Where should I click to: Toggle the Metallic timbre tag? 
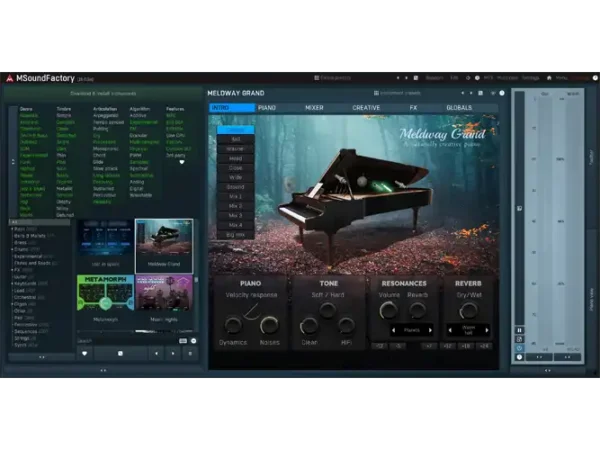point(64,189)
